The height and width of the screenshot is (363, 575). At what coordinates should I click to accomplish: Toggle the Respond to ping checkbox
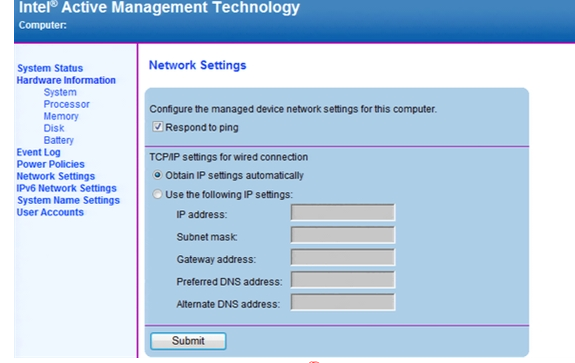pos(158,127)
